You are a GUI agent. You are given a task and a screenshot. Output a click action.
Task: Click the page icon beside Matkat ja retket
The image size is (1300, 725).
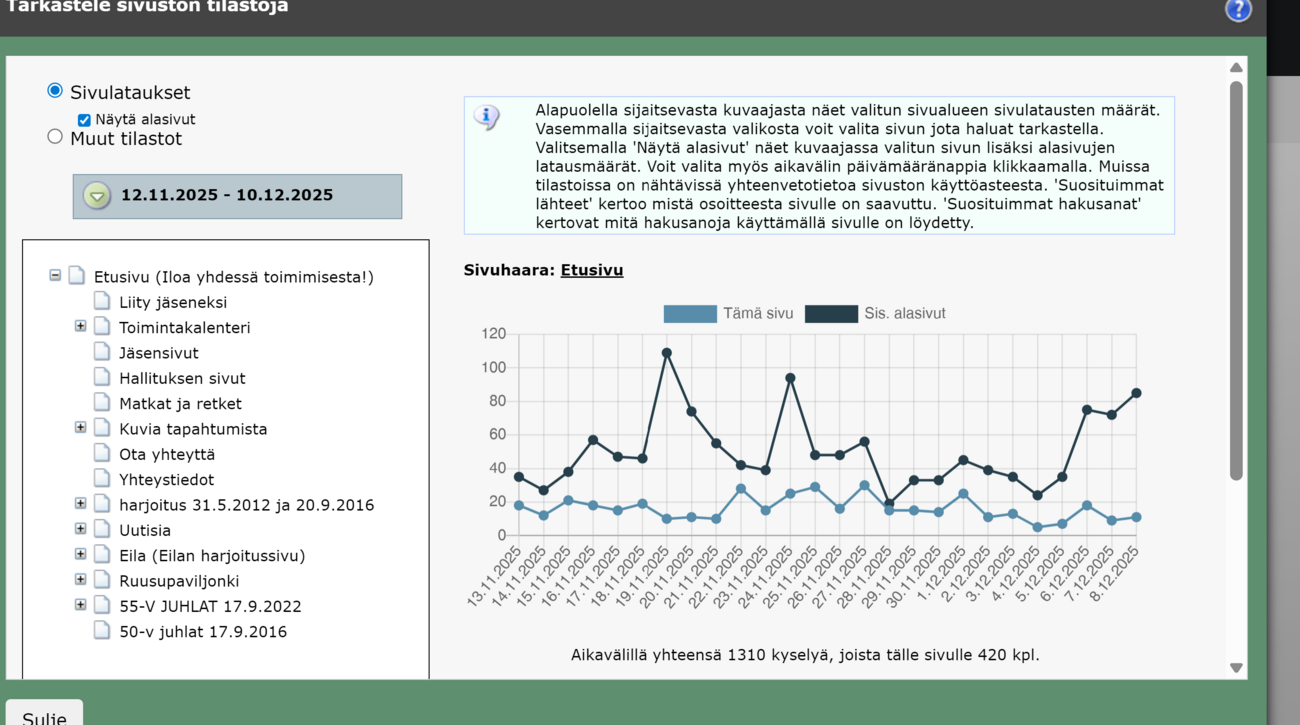click(102, 403)
